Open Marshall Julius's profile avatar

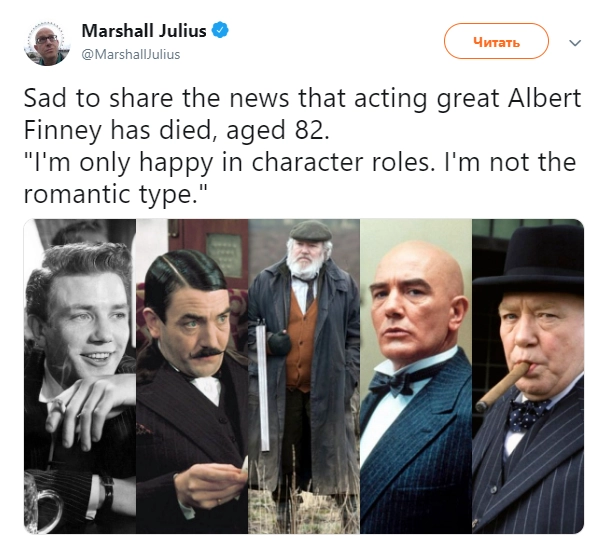click(x=47, y=43)
